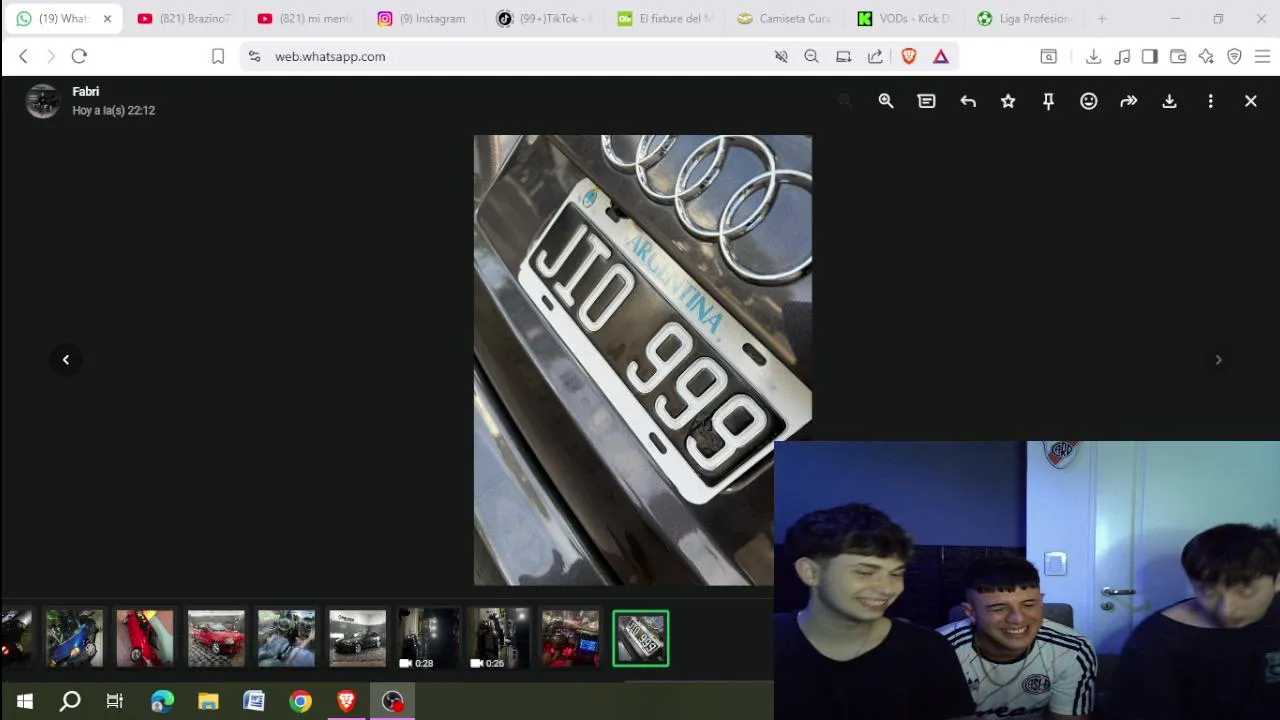React to the photo with the emoji icon
The height and width of the screenshot is (720, 1280).
tap(1089, 101)
